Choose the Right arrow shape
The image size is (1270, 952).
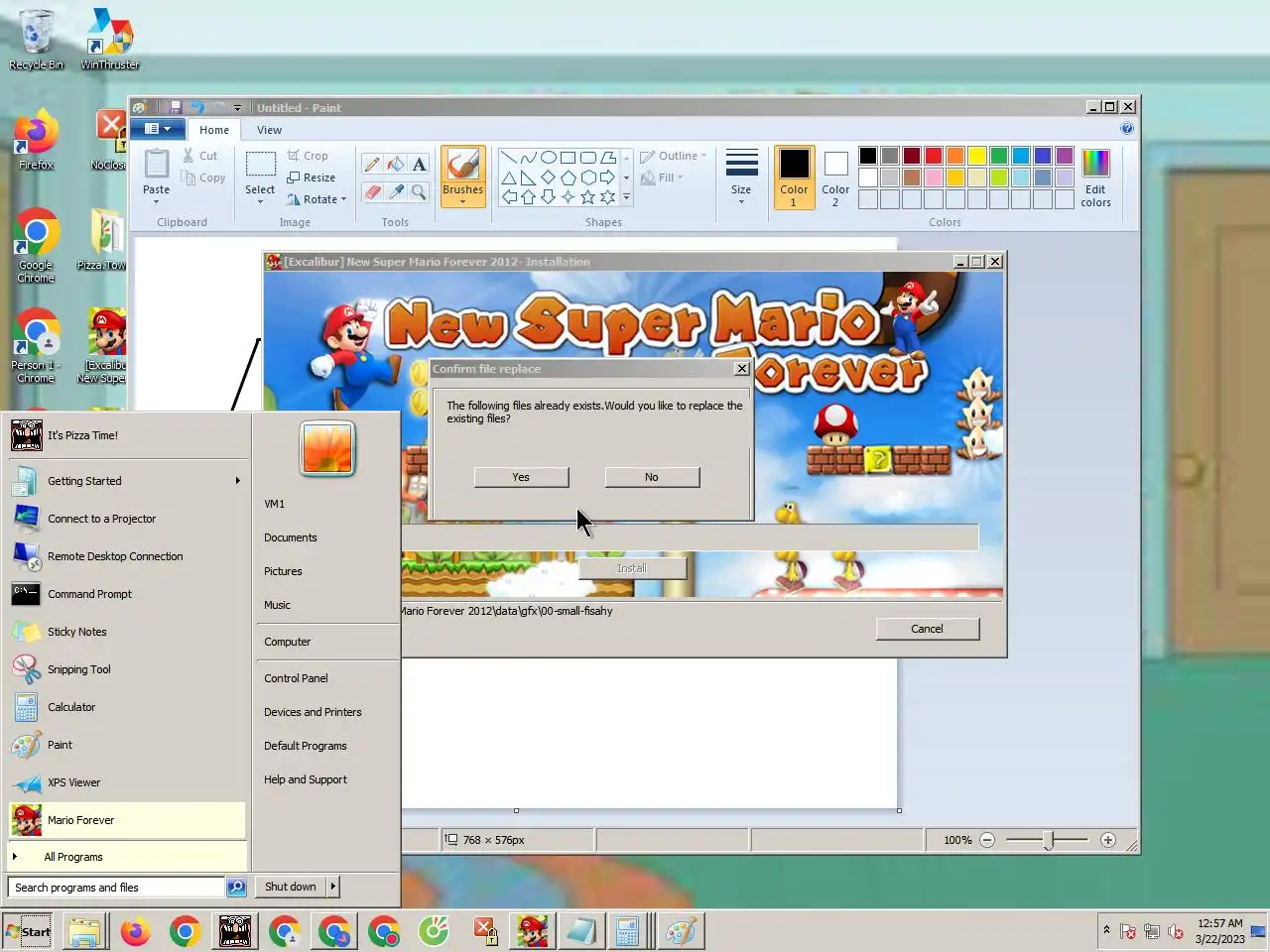coord(607,178)
